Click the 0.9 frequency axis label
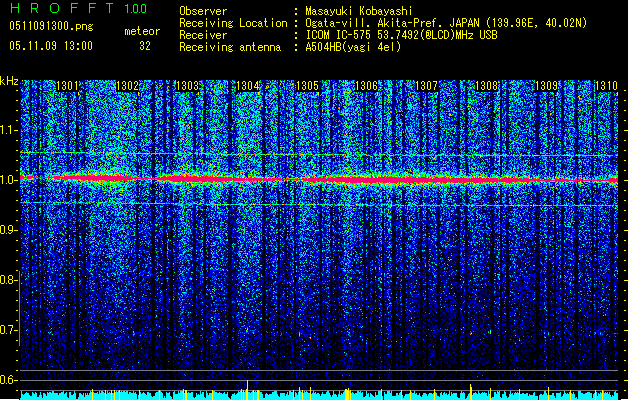 pyautogui.click(x=8, y=230)
